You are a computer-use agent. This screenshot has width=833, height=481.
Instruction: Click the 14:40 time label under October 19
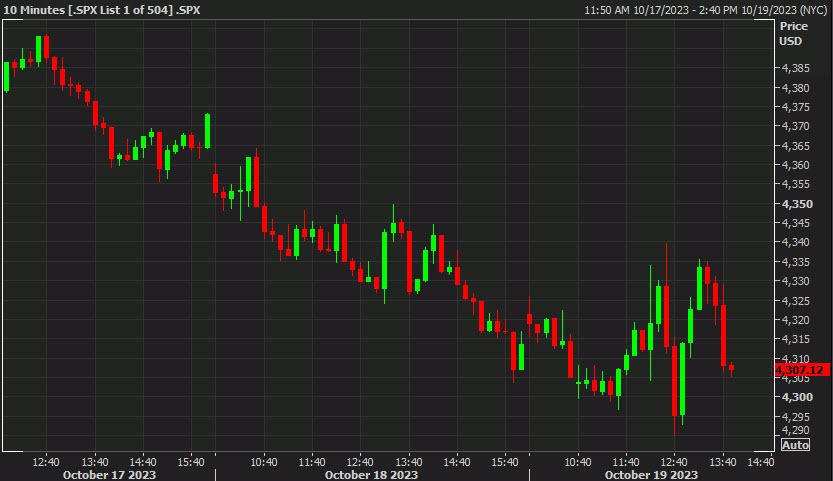761,462
